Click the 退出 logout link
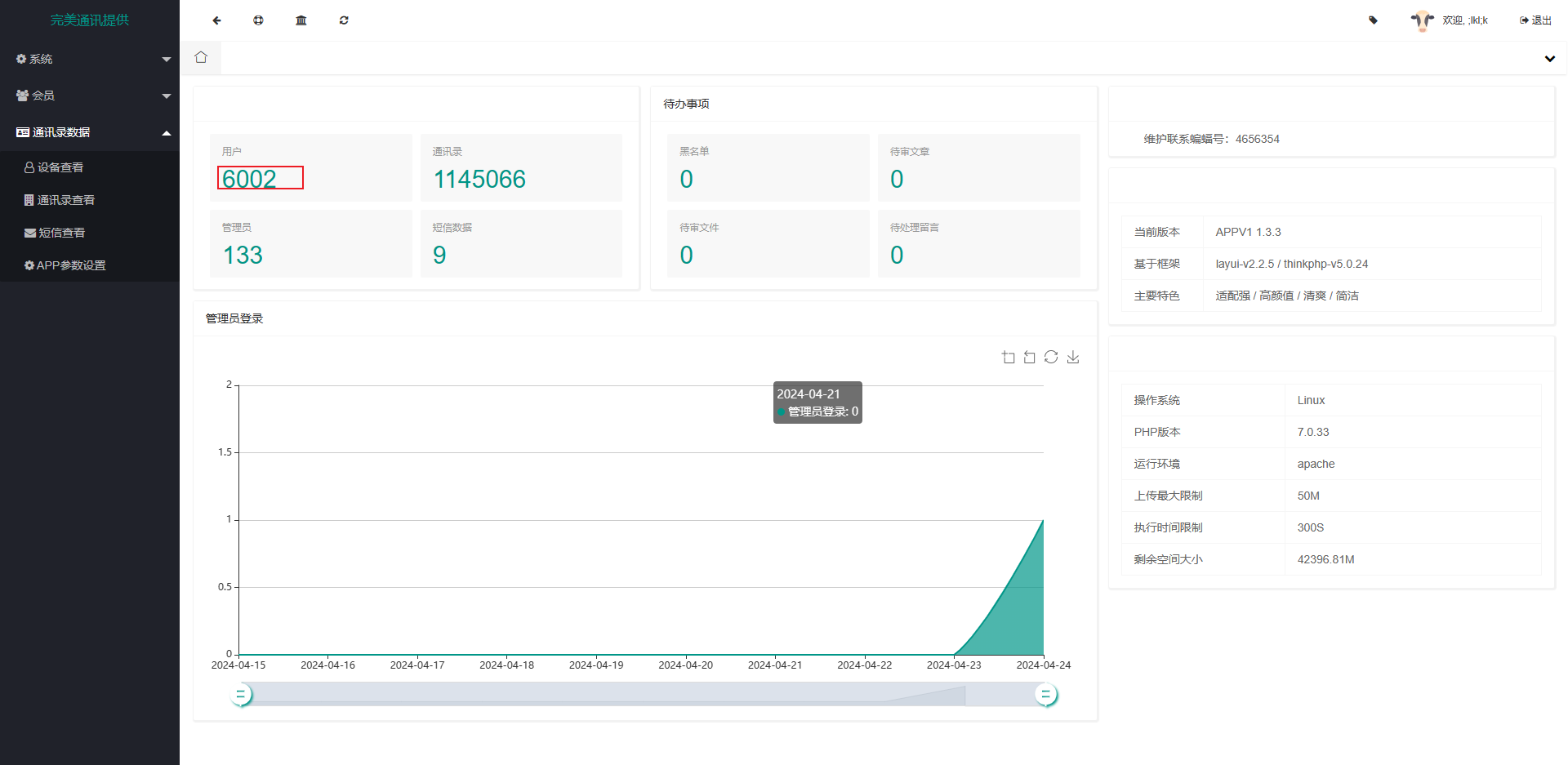Image resolution: width=1568 pixels, height=765 pixels. tap(1535, 20)
